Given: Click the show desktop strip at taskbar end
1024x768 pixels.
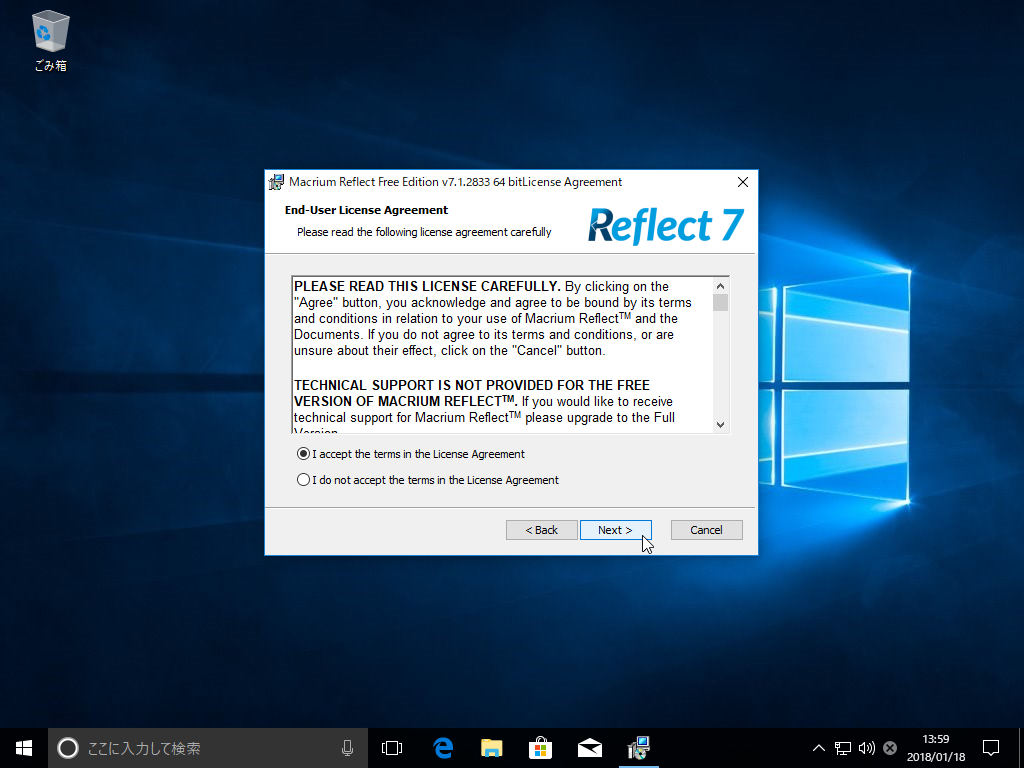Looking at the screenshot, I should point(1021,748).
